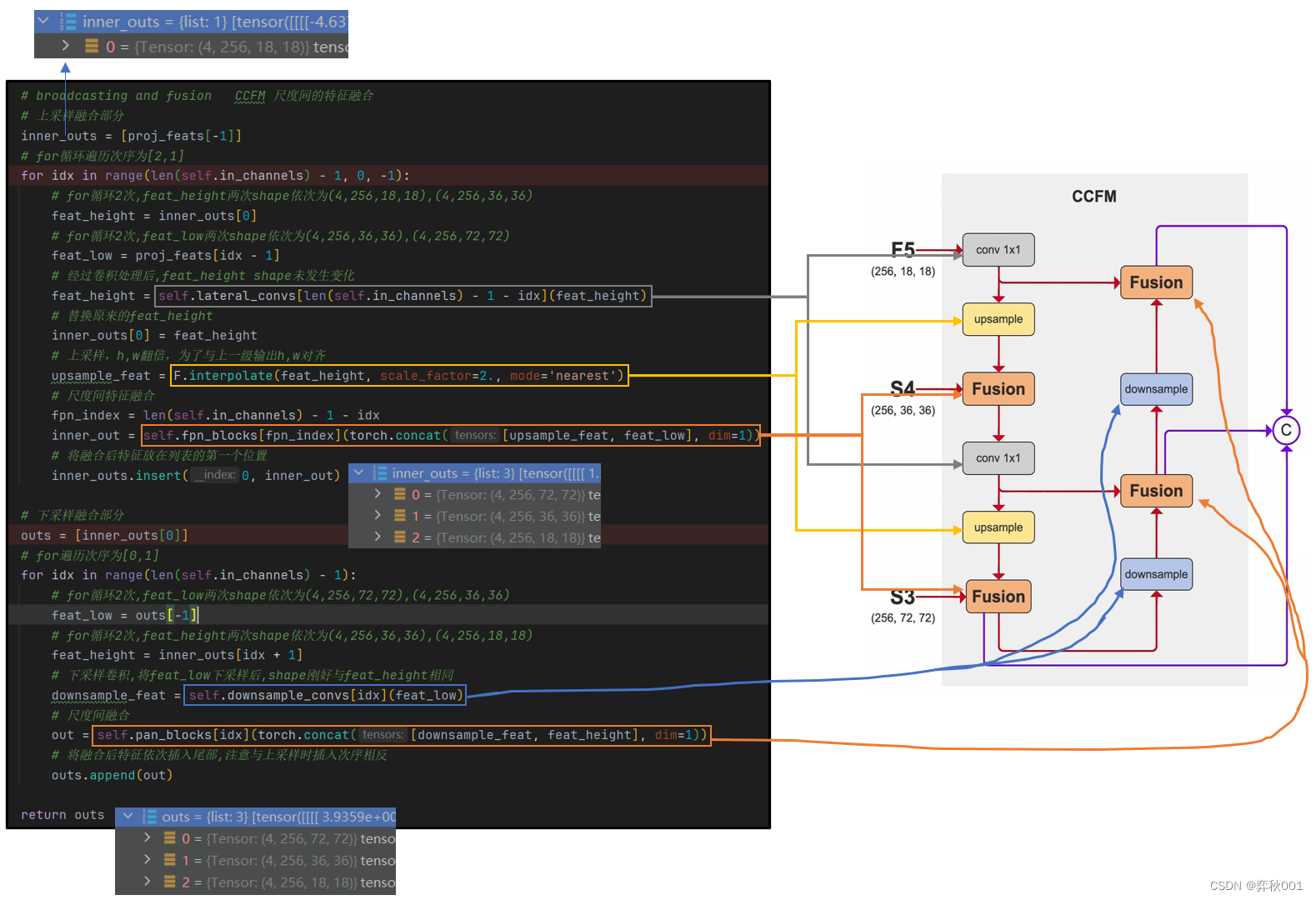Image resolution: width=1316 pixels, height=900 pixels.
Task: Click the (256, 36, 36) shape label
Action: (x=903, y=411)
